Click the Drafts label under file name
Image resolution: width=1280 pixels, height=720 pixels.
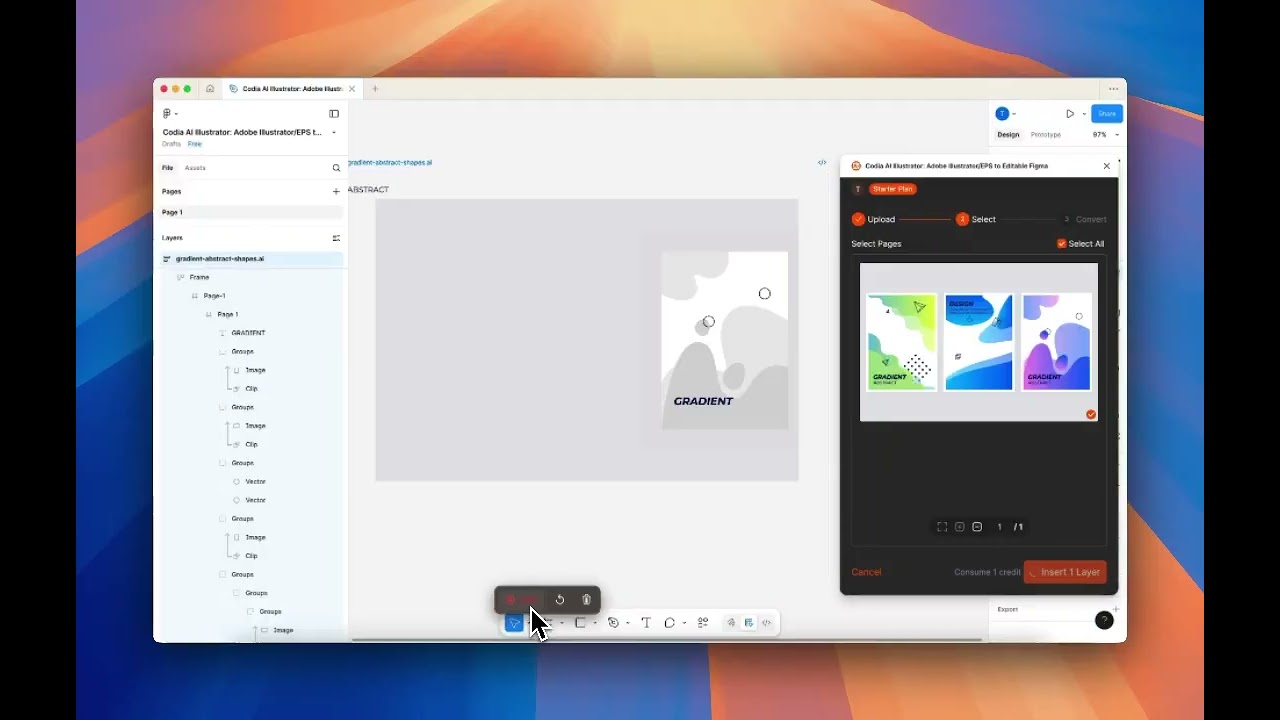172,144
